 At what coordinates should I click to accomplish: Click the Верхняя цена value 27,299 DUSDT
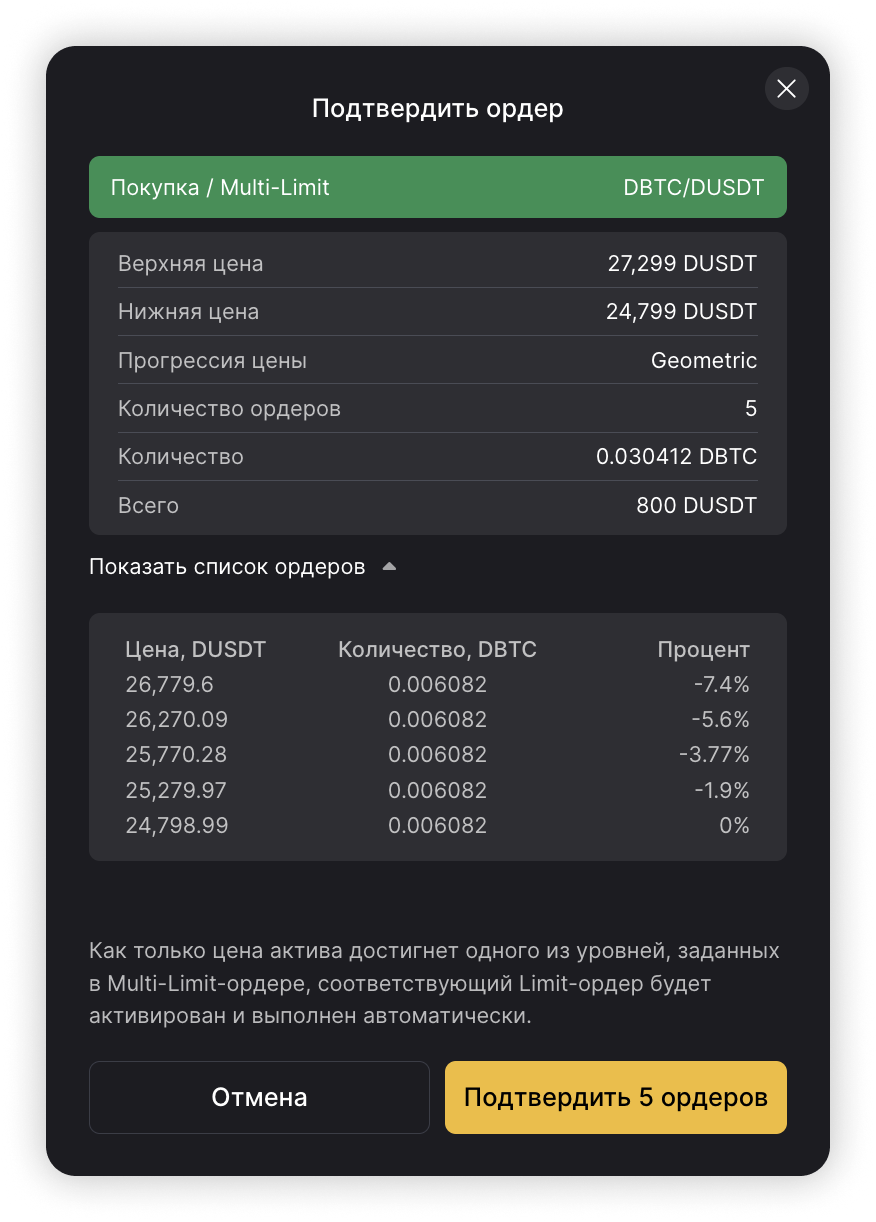click(682, 264)
